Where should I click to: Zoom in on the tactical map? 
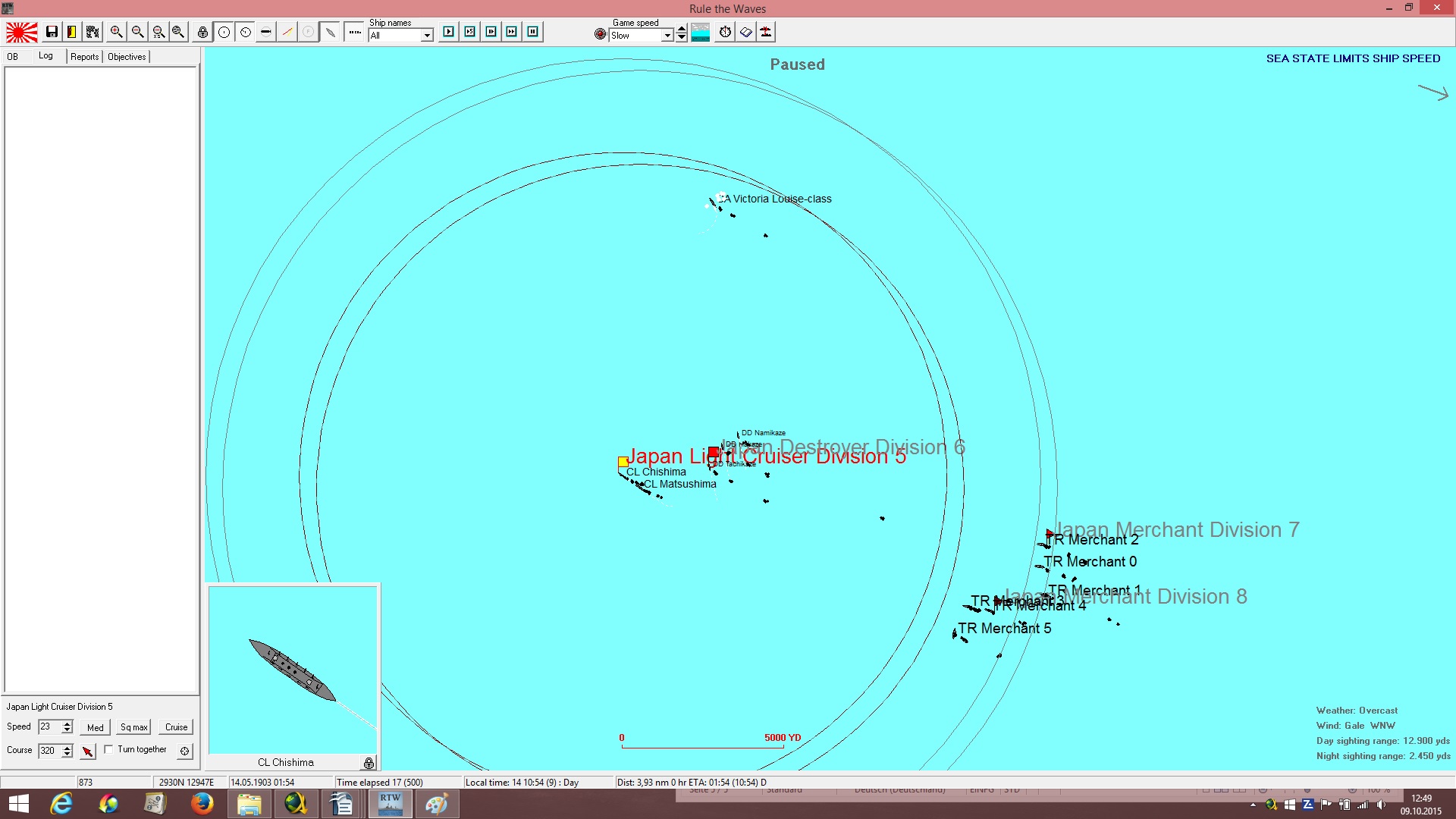point(116,32)
